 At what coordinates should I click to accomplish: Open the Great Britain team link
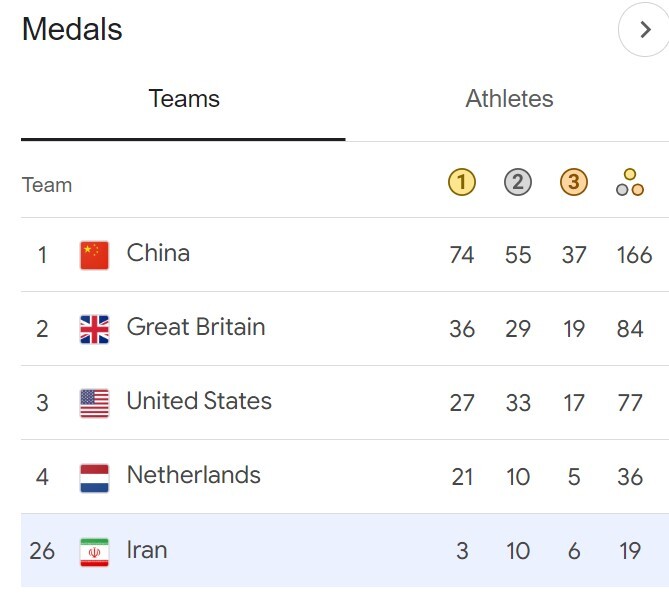click(x=196, y=328)
